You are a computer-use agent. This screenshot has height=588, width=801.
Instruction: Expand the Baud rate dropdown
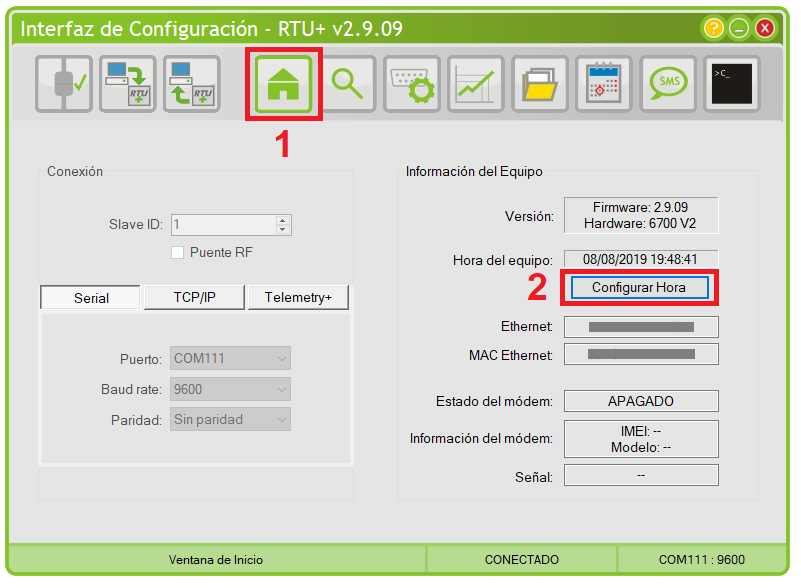click(x=231, y=389)
